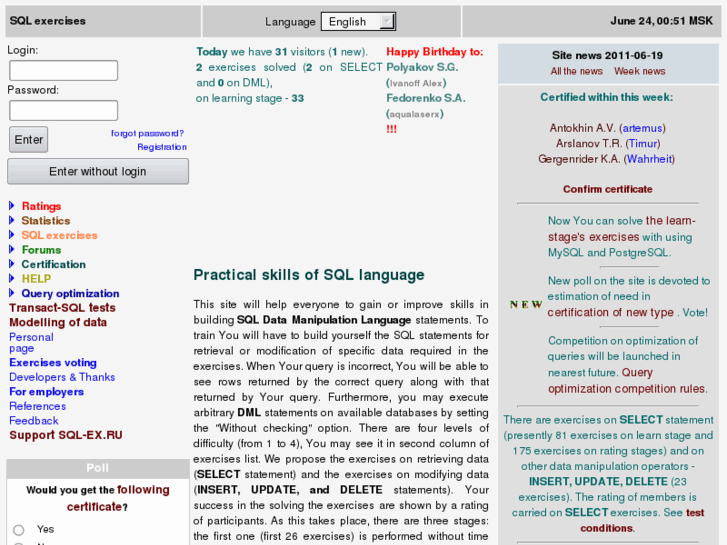
Task: Open the For employers link
Action: 46,392
